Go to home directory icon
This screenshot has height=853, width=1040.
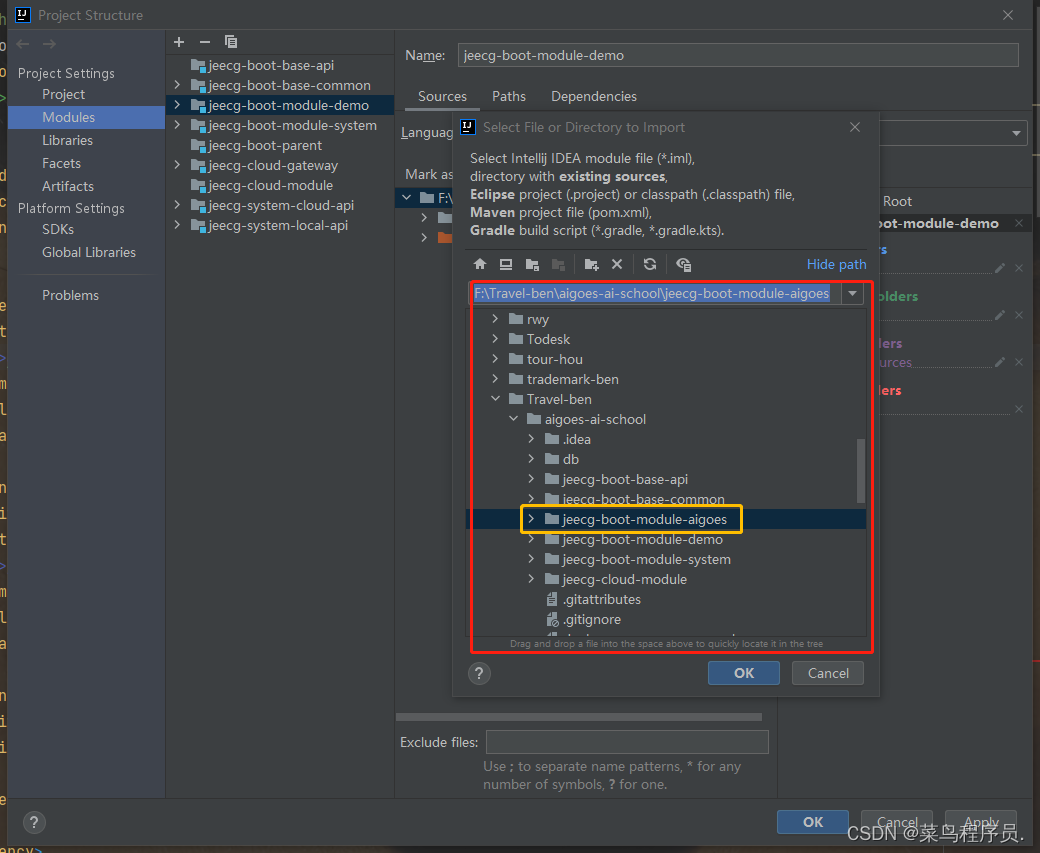[480, 264]
